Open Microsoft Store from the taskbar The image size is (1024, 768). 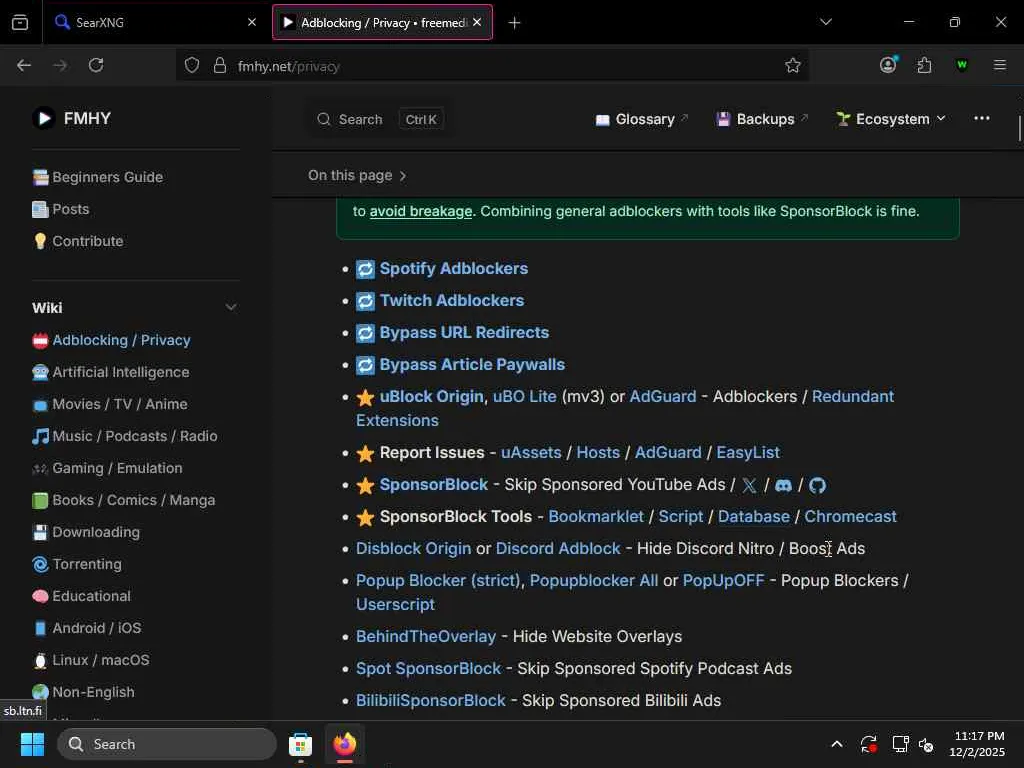300,744
